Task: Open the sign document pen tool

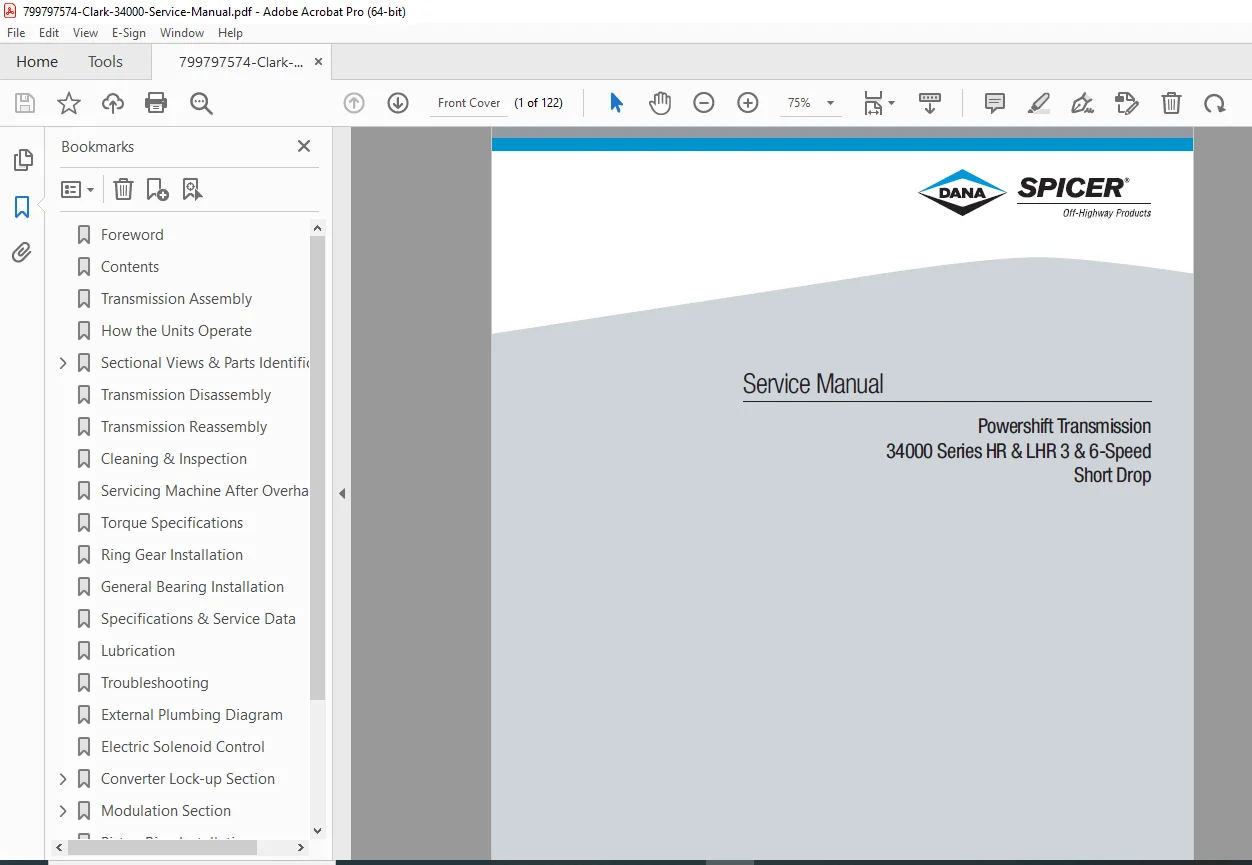Action: click(x=1082, y=103)
